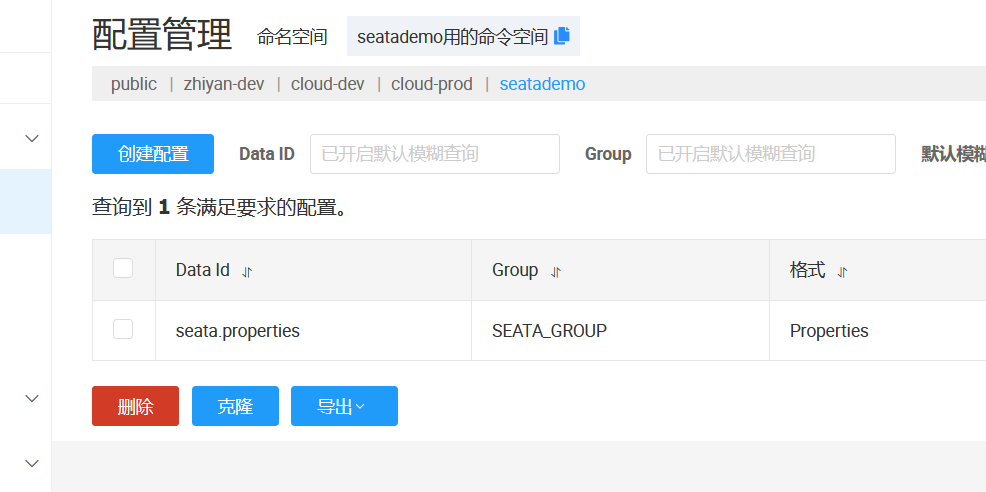Expand the second sidebar chevron

coord(32,398)
